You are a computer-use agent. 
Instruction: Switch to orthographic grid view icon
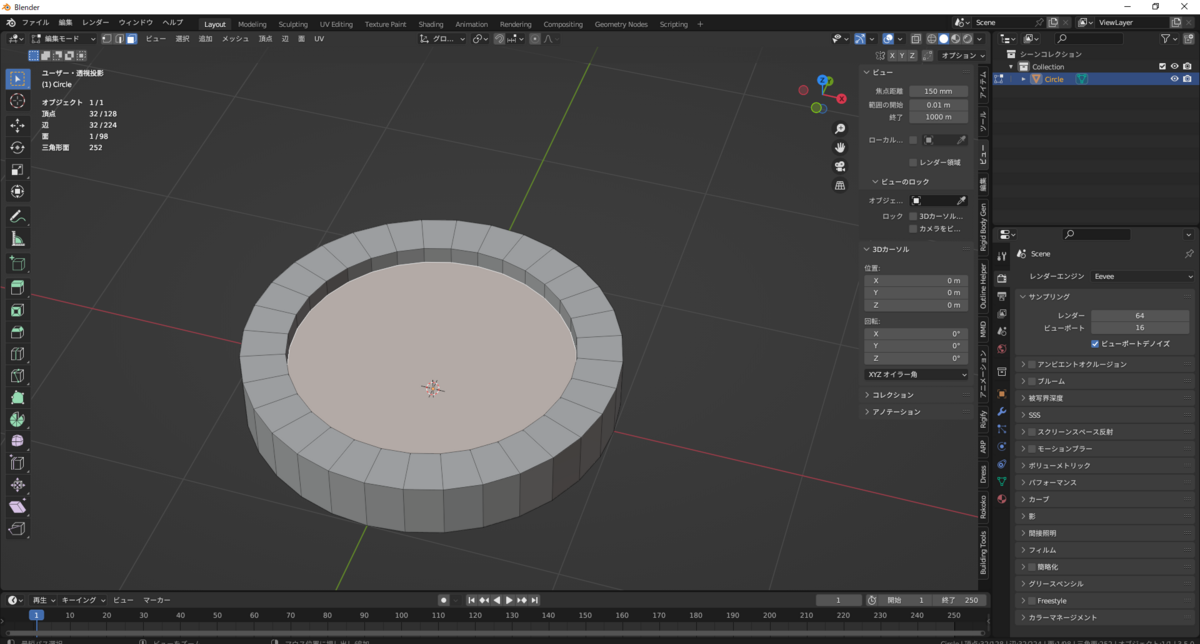pos(840,185)
